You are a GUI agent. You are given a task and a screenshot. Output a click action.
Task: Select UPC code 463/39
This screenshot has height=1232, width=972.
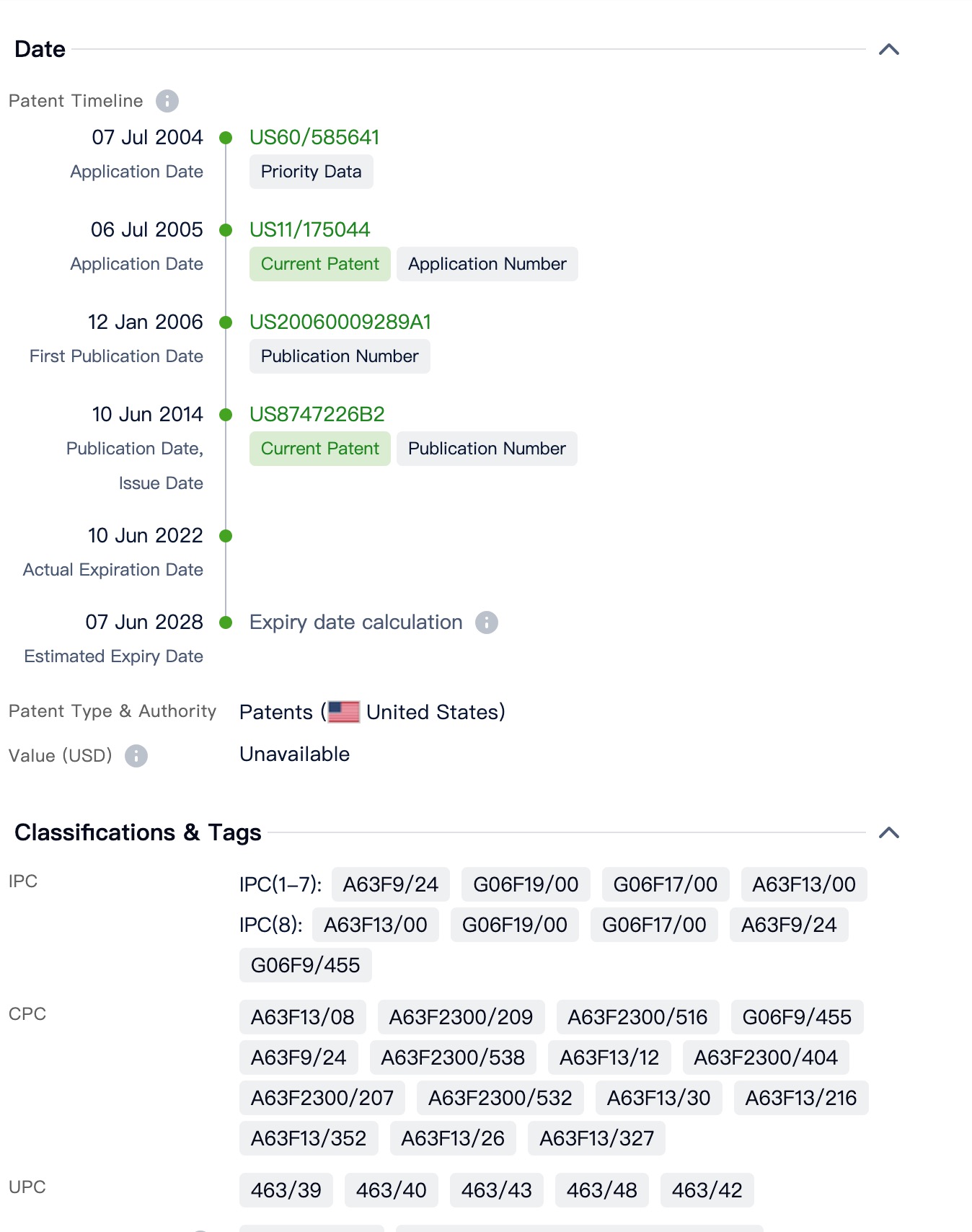tap(286, 1190)
